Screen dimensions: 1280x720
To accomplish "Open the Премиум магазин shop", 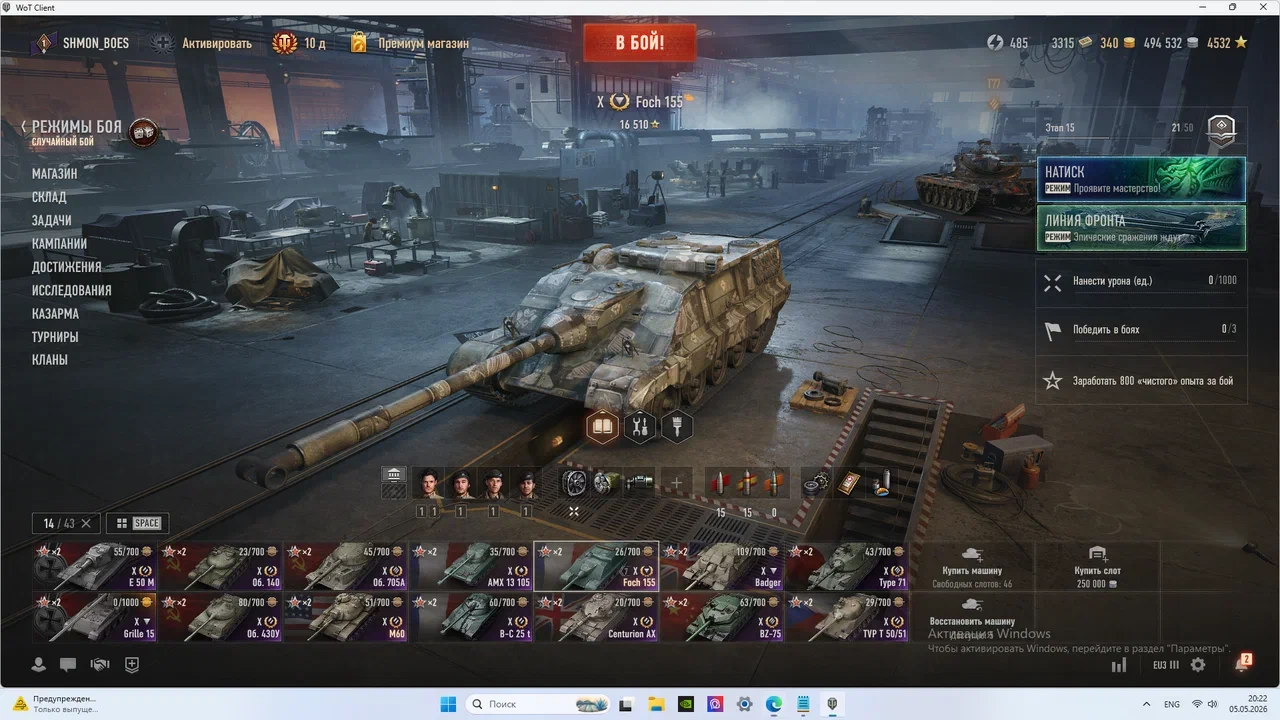I will 409,43.
